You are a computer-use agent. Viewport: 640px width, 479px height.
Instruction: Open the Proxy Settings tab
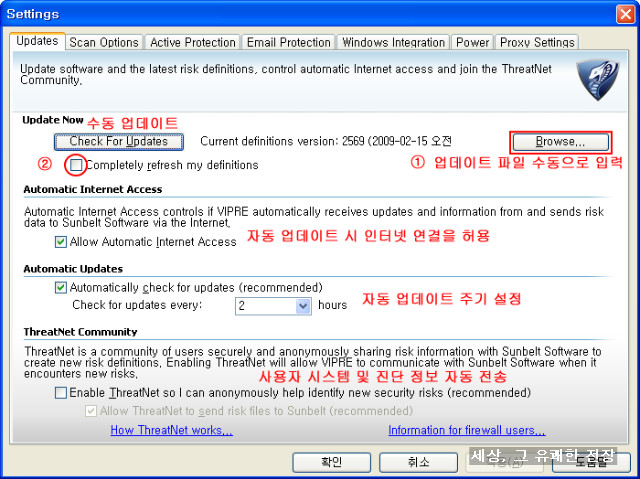click(537, 42)
